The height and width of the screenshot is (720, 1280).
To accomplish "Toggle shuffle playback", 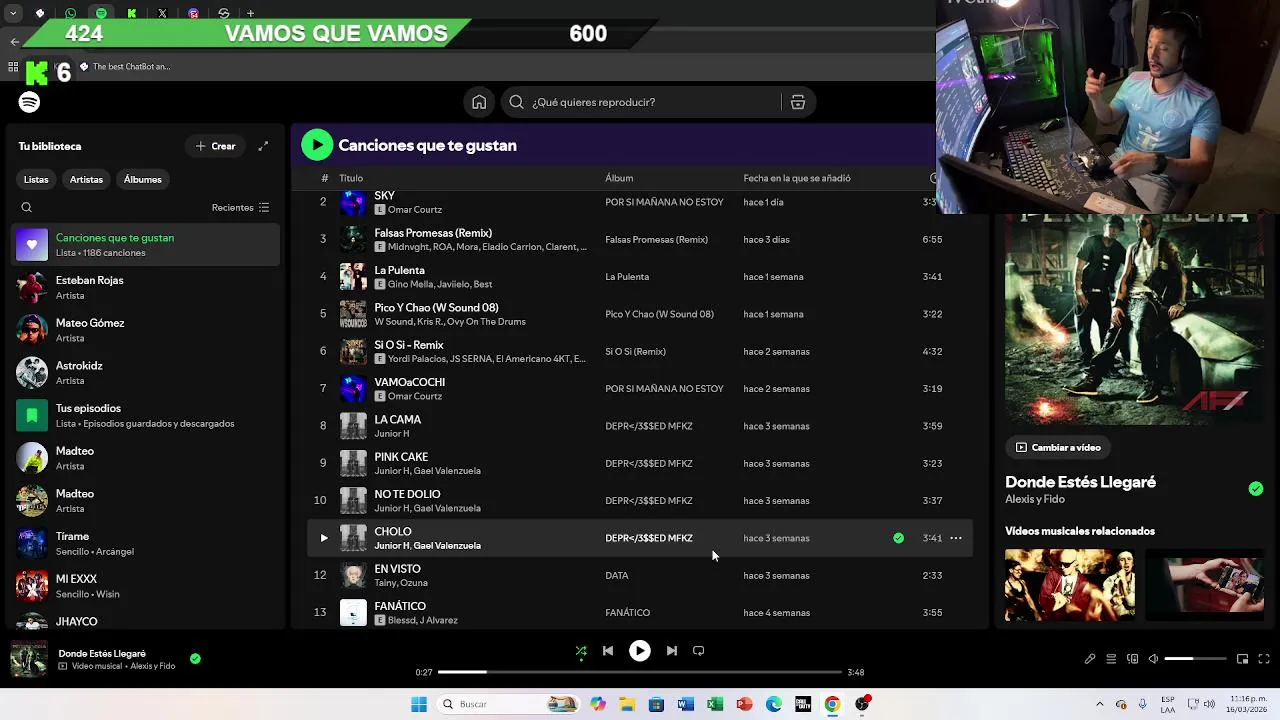I will pos(581,651).
